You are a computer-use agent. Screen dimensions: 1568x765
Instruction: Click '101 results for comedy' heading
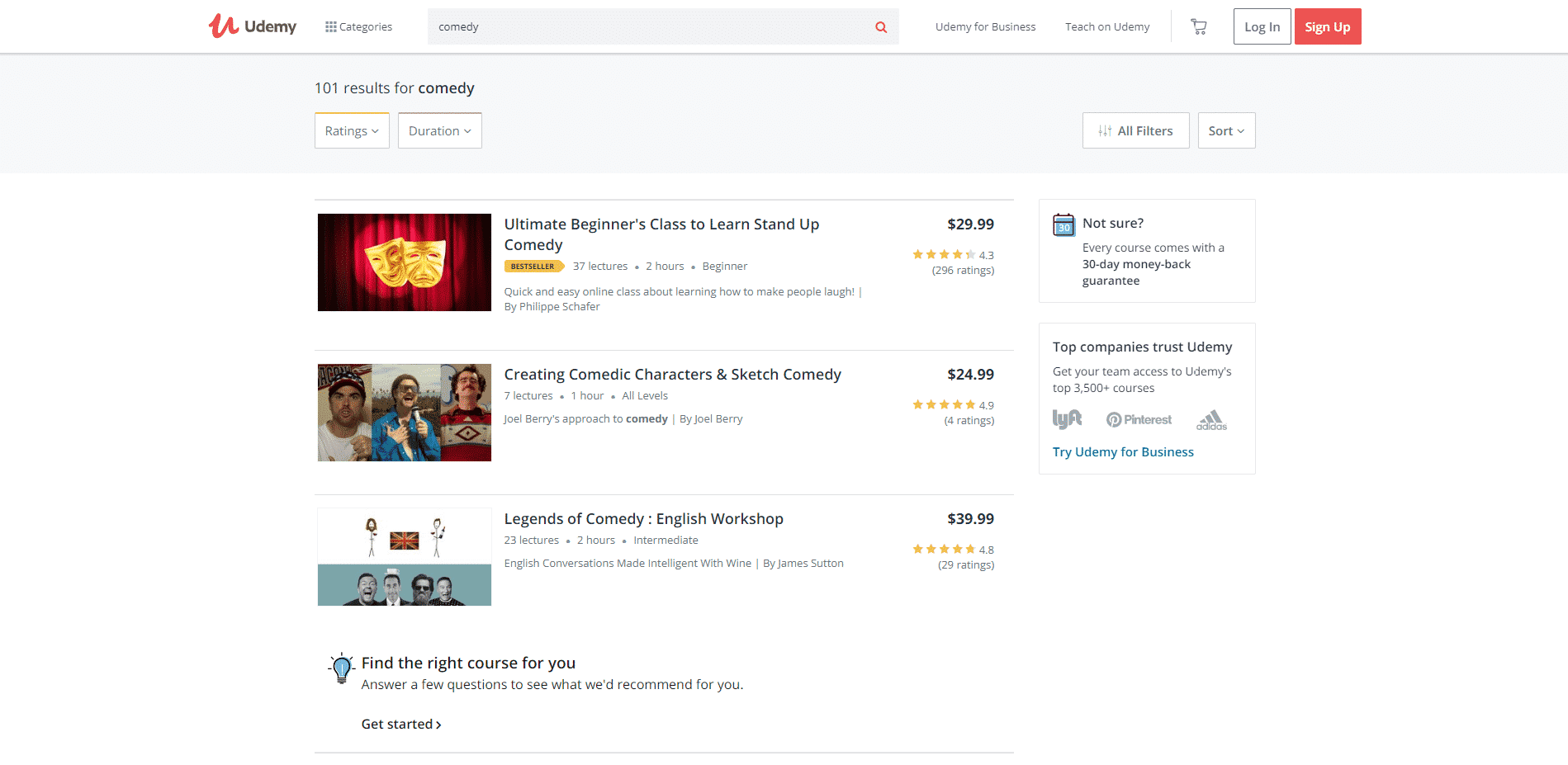(395, 88)
